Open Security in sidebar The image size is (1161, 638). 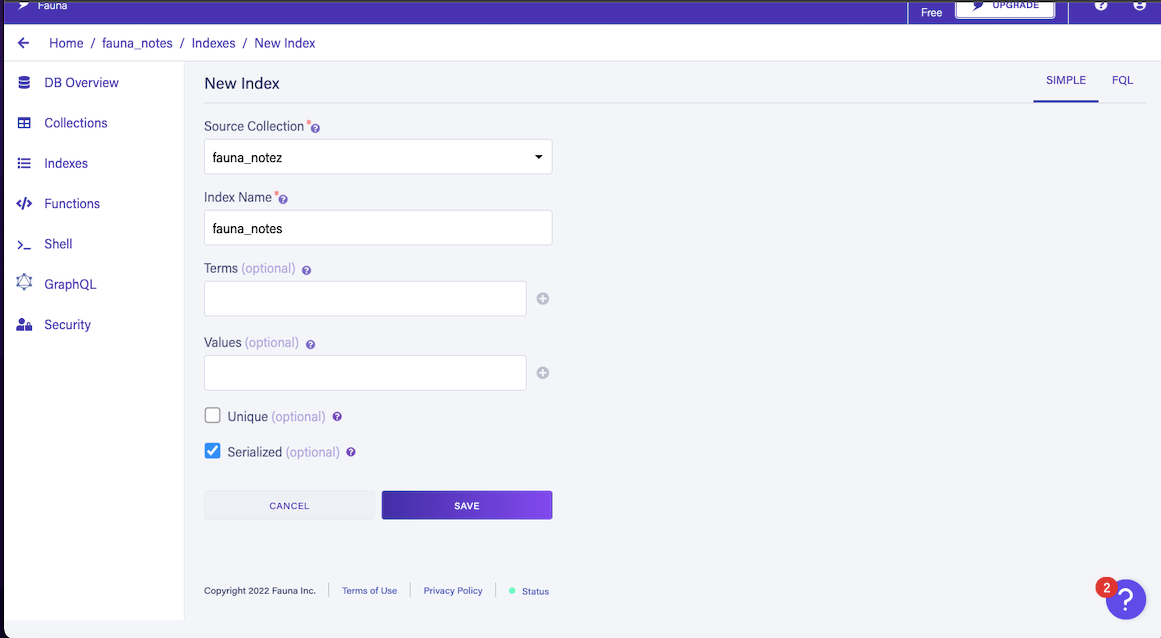point(67,325)
